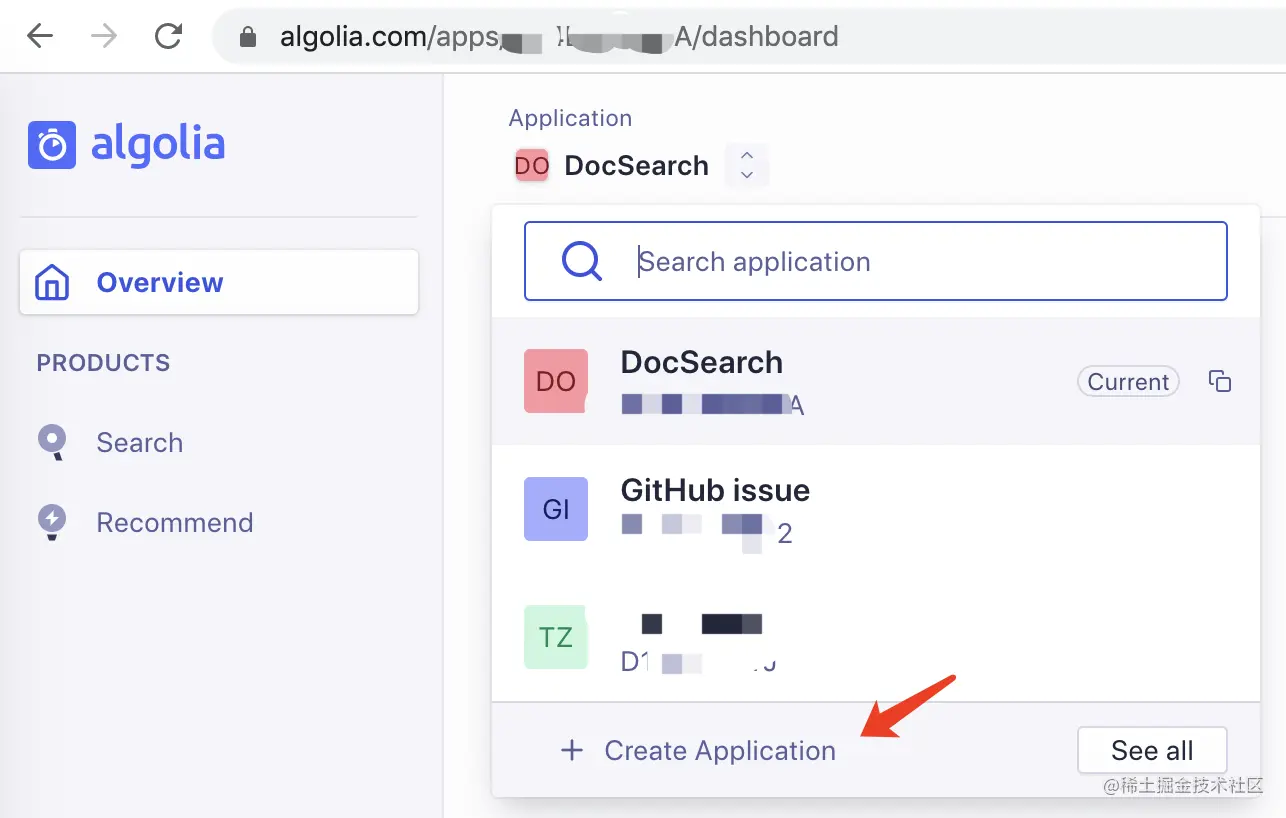Click the DocSearch application name in the header
1286x818 pixels.
click(x=636, y=166)
